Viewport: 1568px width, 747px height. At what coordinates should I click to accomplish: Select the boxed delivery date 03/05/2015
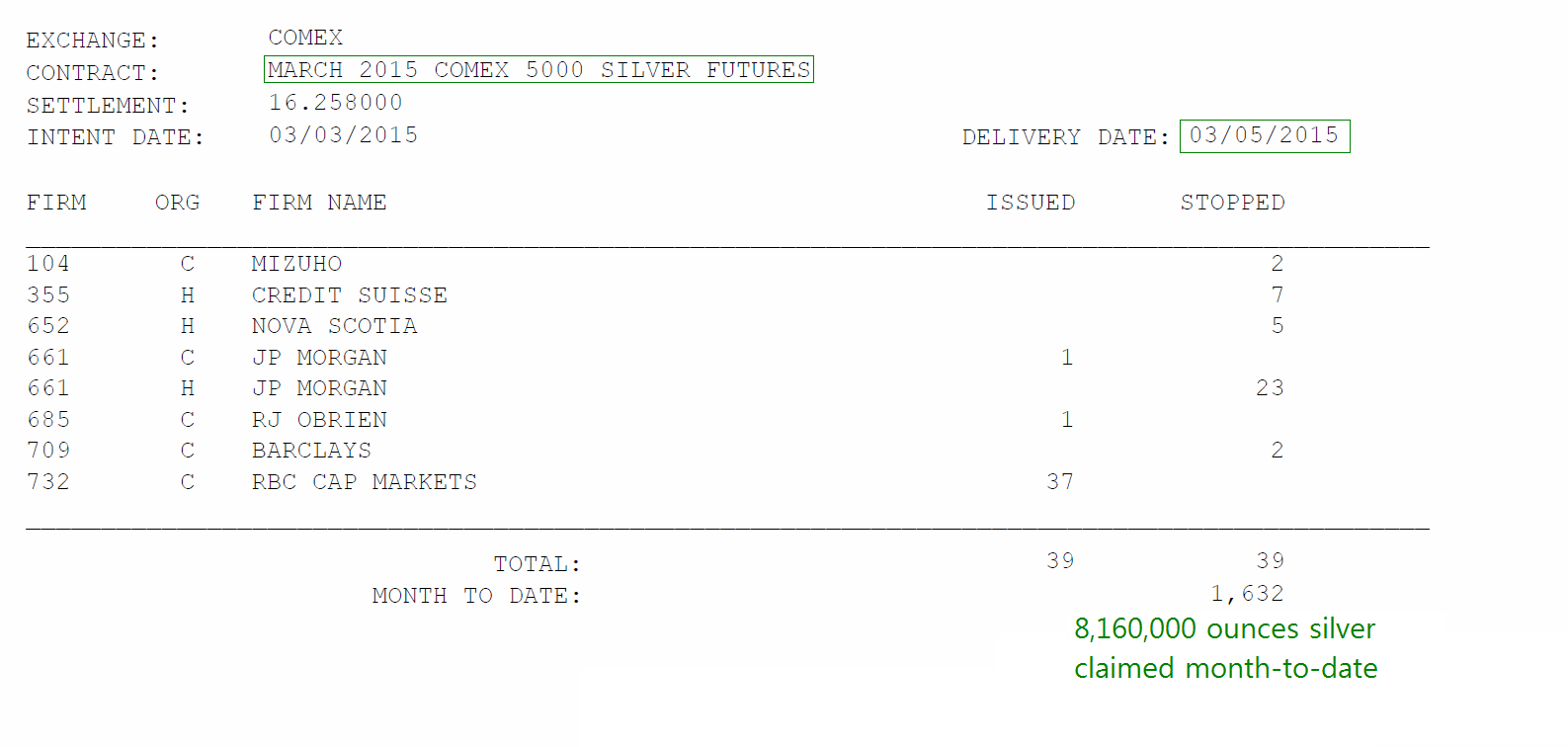1265,135
